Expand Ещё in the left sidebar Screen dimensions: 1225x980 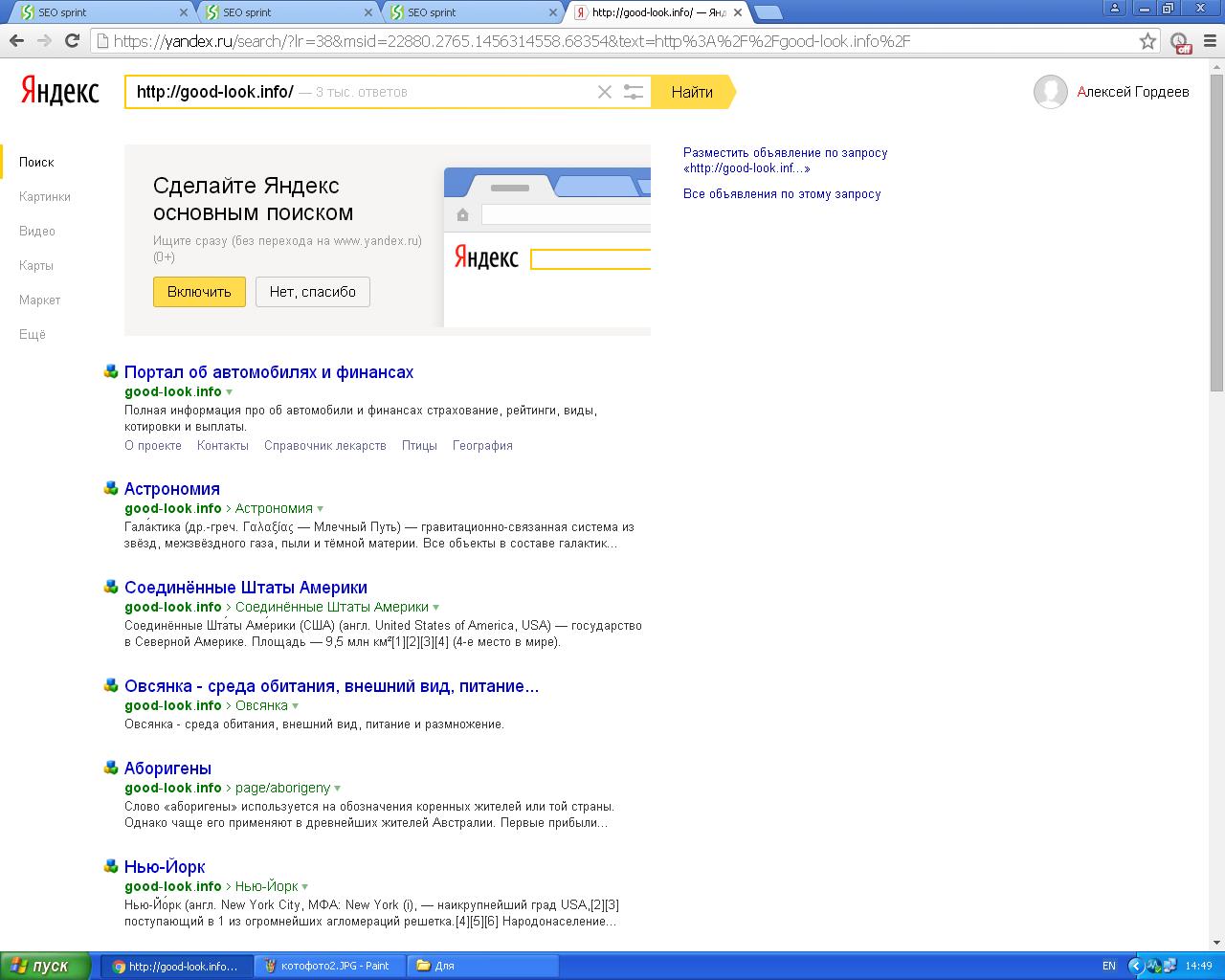coord(33,334)
